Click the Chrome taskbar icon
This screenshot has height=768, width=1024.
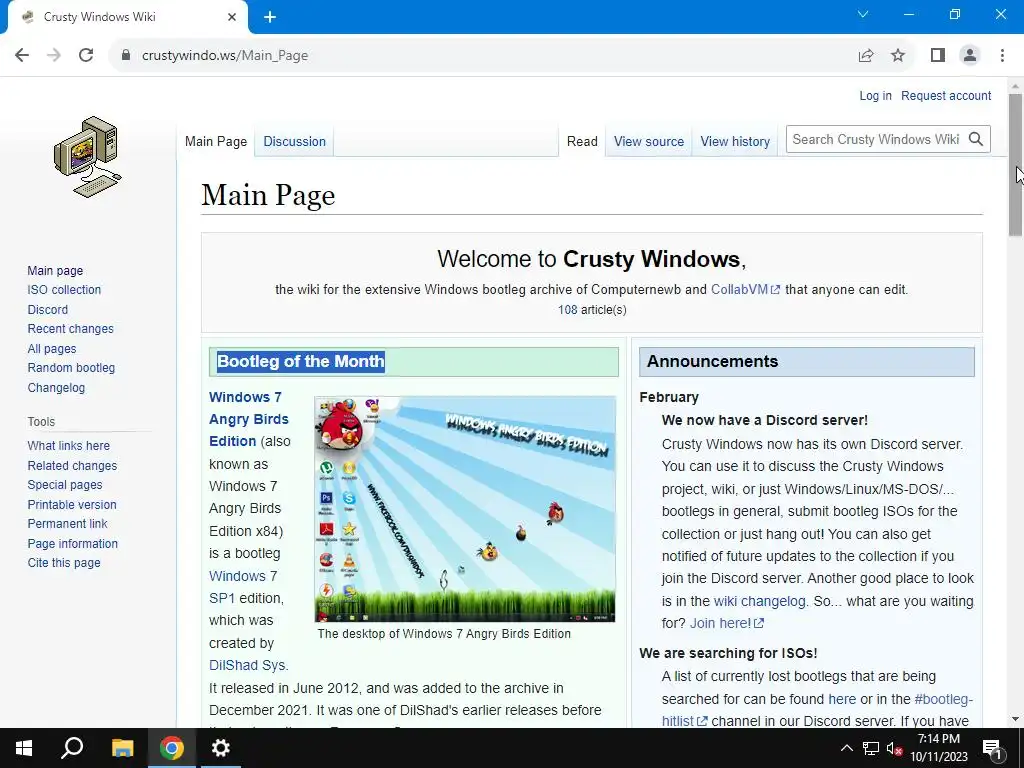coord(172,748)
